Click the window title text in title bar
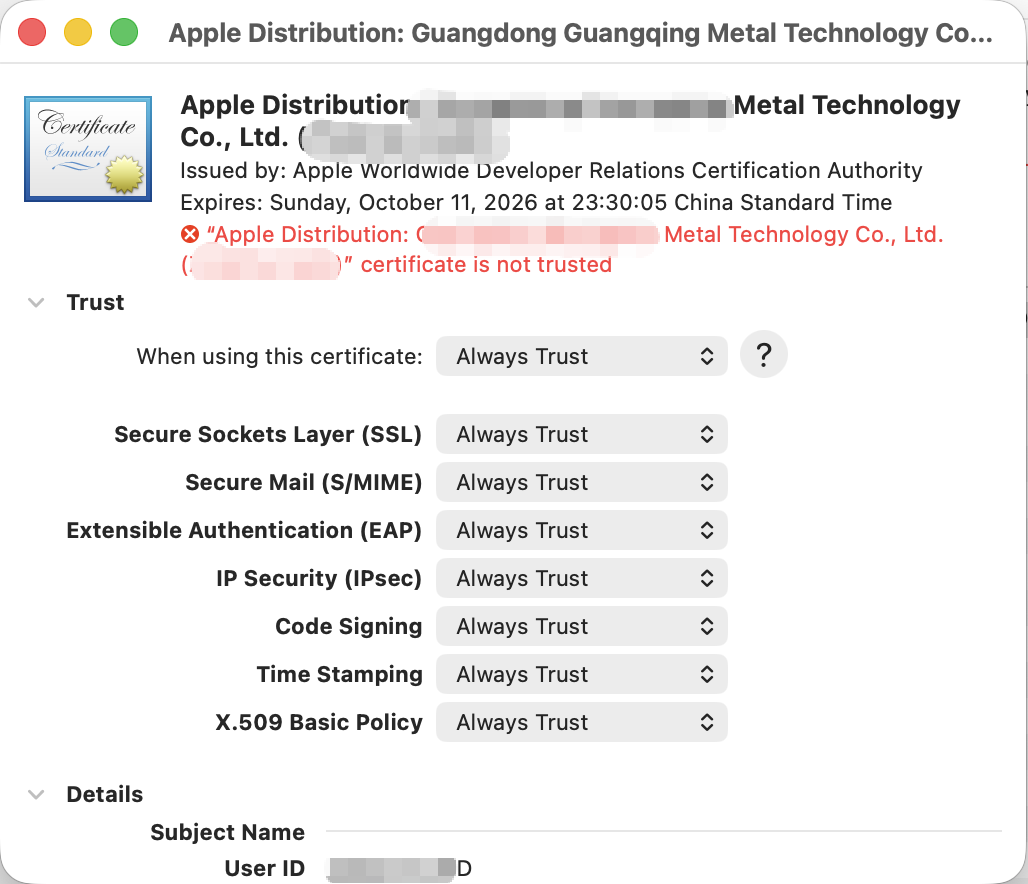1028x884 pixels. point(580,33)
